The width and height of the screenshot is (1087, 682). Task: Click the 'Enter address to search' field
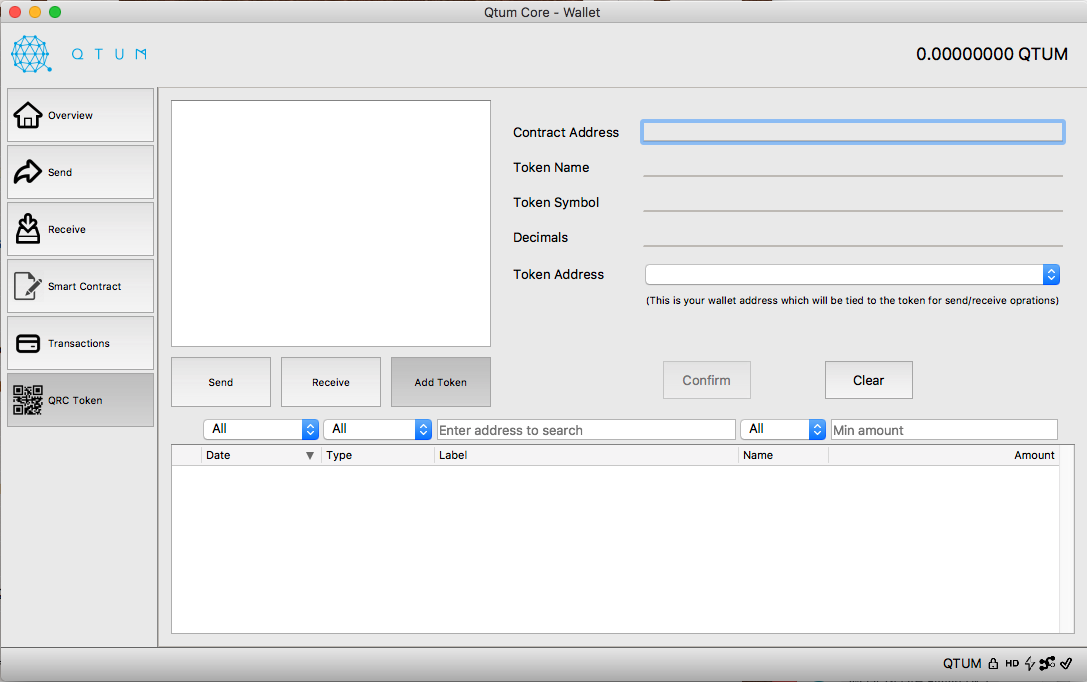coord(586,430)
